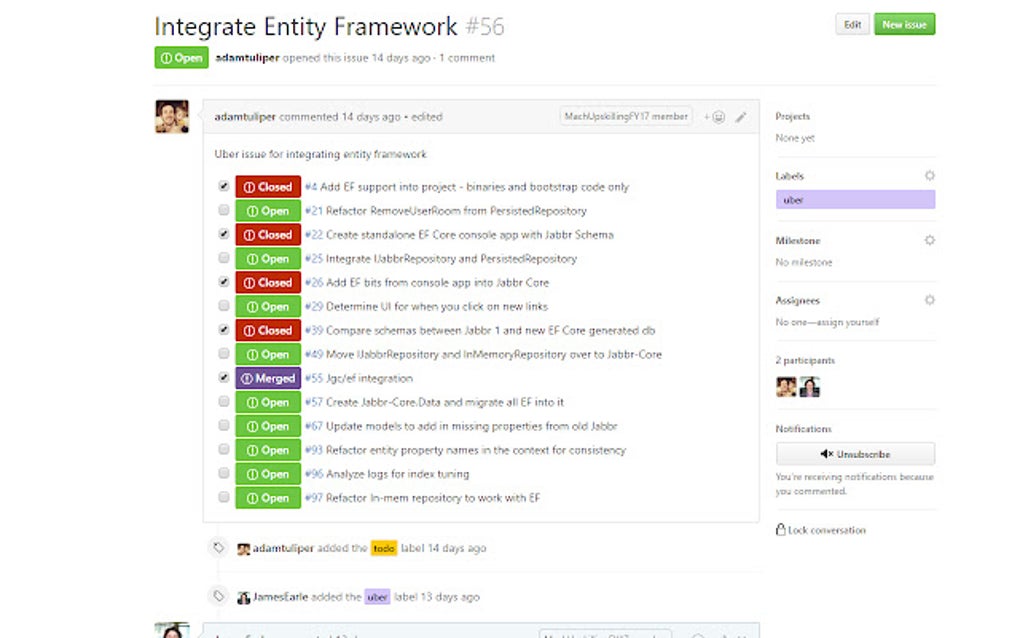Click the Lock conversation padlock icon
Image resolution: width=1020 pixels, height=638 pixels.
[781, 529]
